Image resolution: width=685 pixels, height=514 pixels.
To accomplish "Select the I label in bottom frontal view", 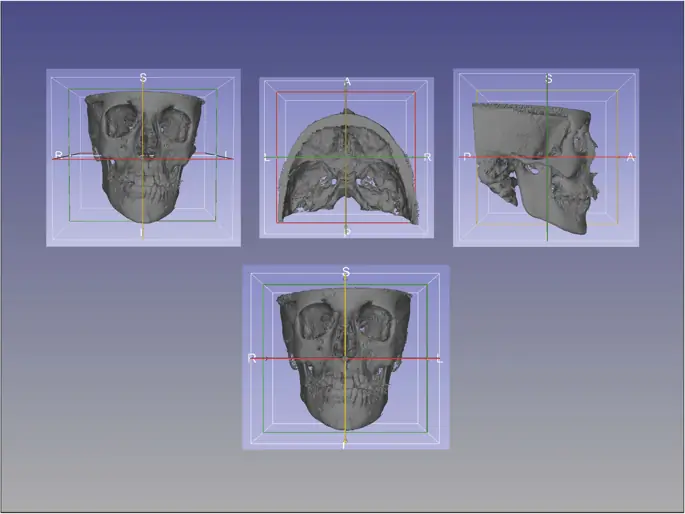I will [345, 444].
